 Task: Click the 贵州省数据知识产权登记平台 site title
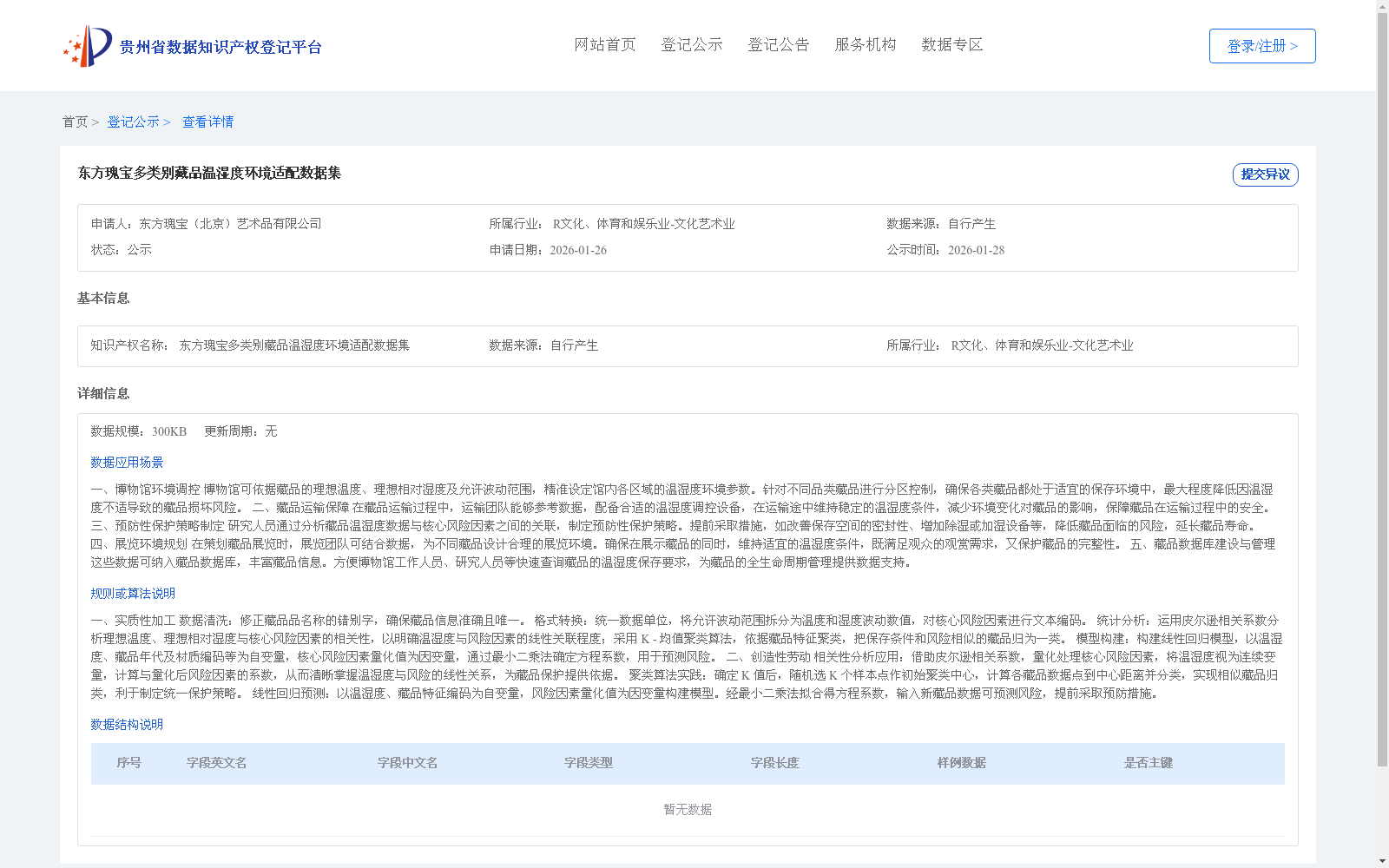221,47
